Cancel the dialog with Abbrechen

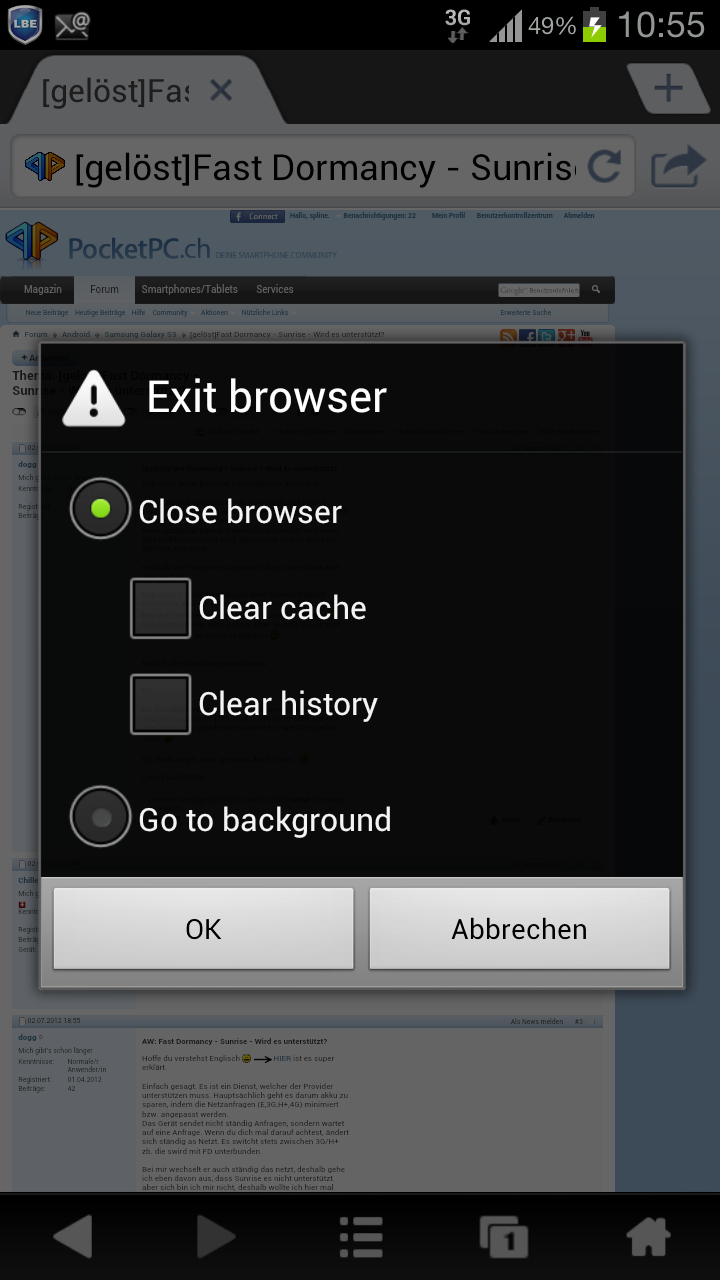pyautogui.click(x=519, y=929)
